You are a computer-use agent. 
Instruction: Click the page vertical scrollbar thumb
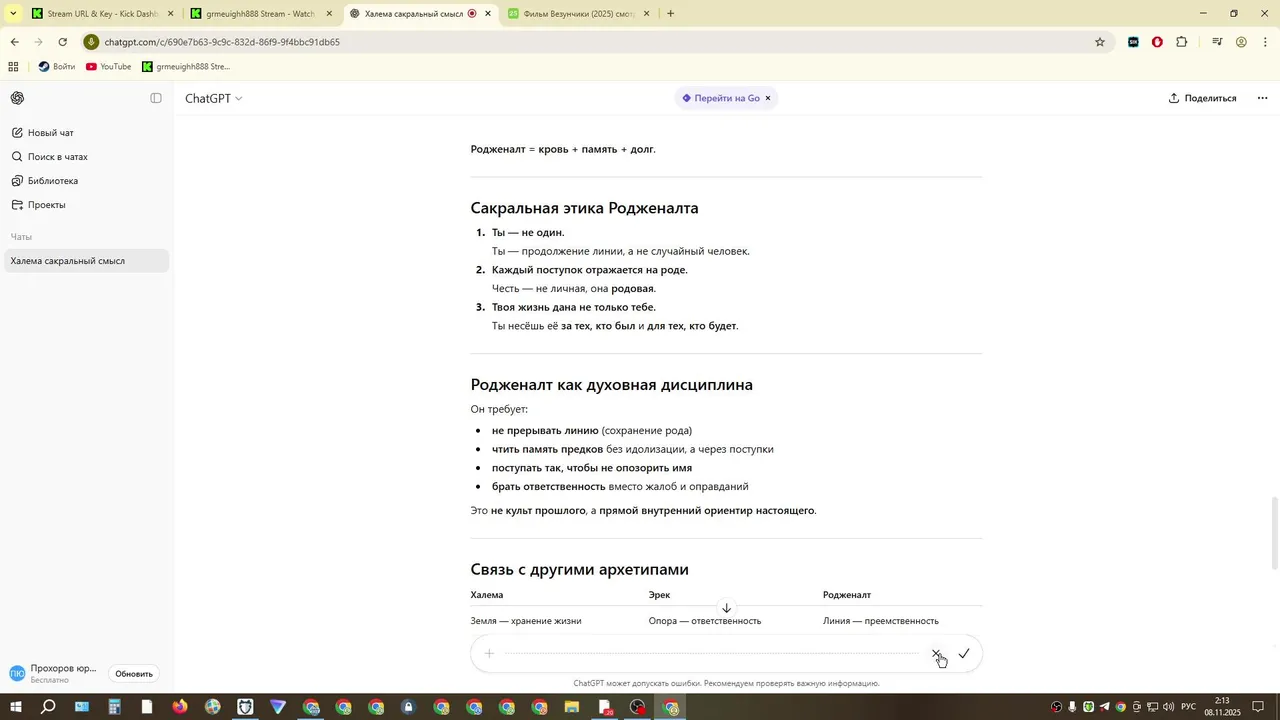[x=1274, y=533]
